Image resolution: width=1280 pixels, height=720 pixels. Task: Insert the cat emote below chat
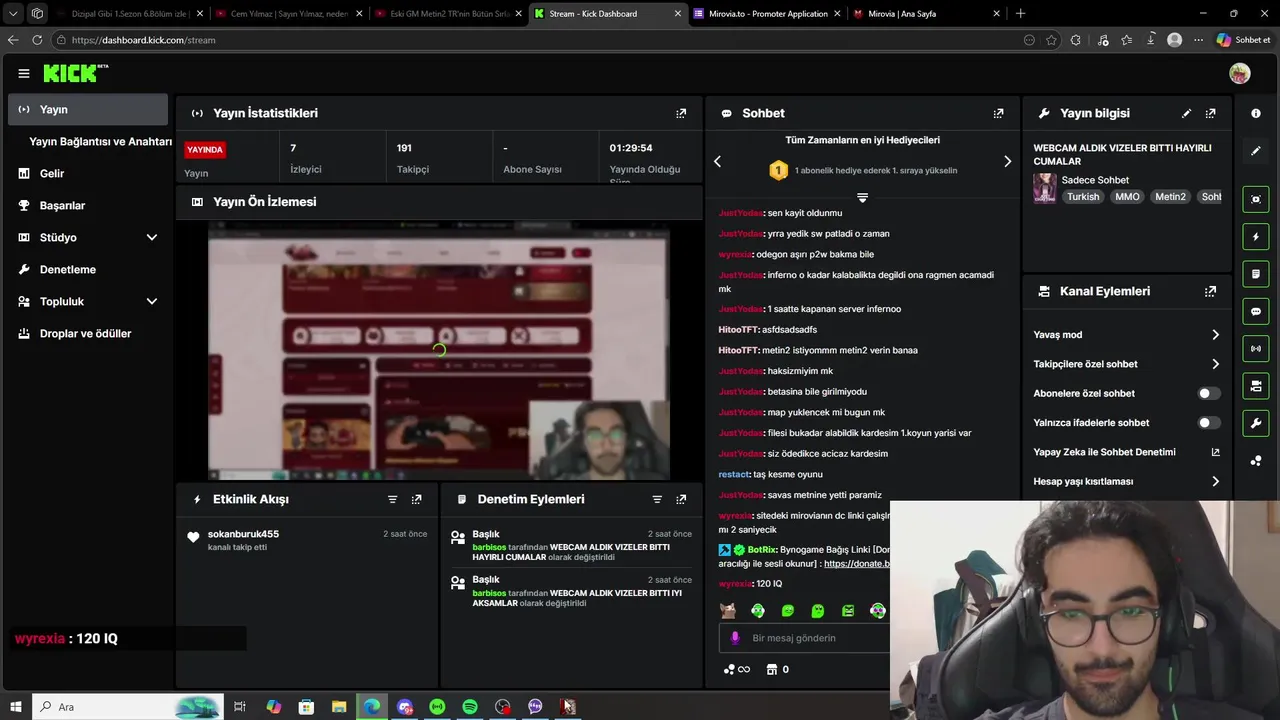tap(728, 610)
